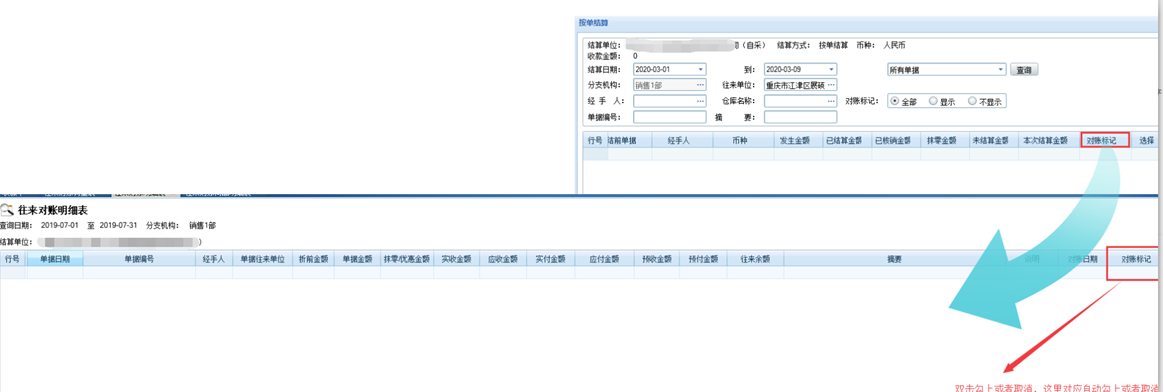Click into the 单据编号 input field
Screen dimensions: 1164x392
[x=670, y=117]
